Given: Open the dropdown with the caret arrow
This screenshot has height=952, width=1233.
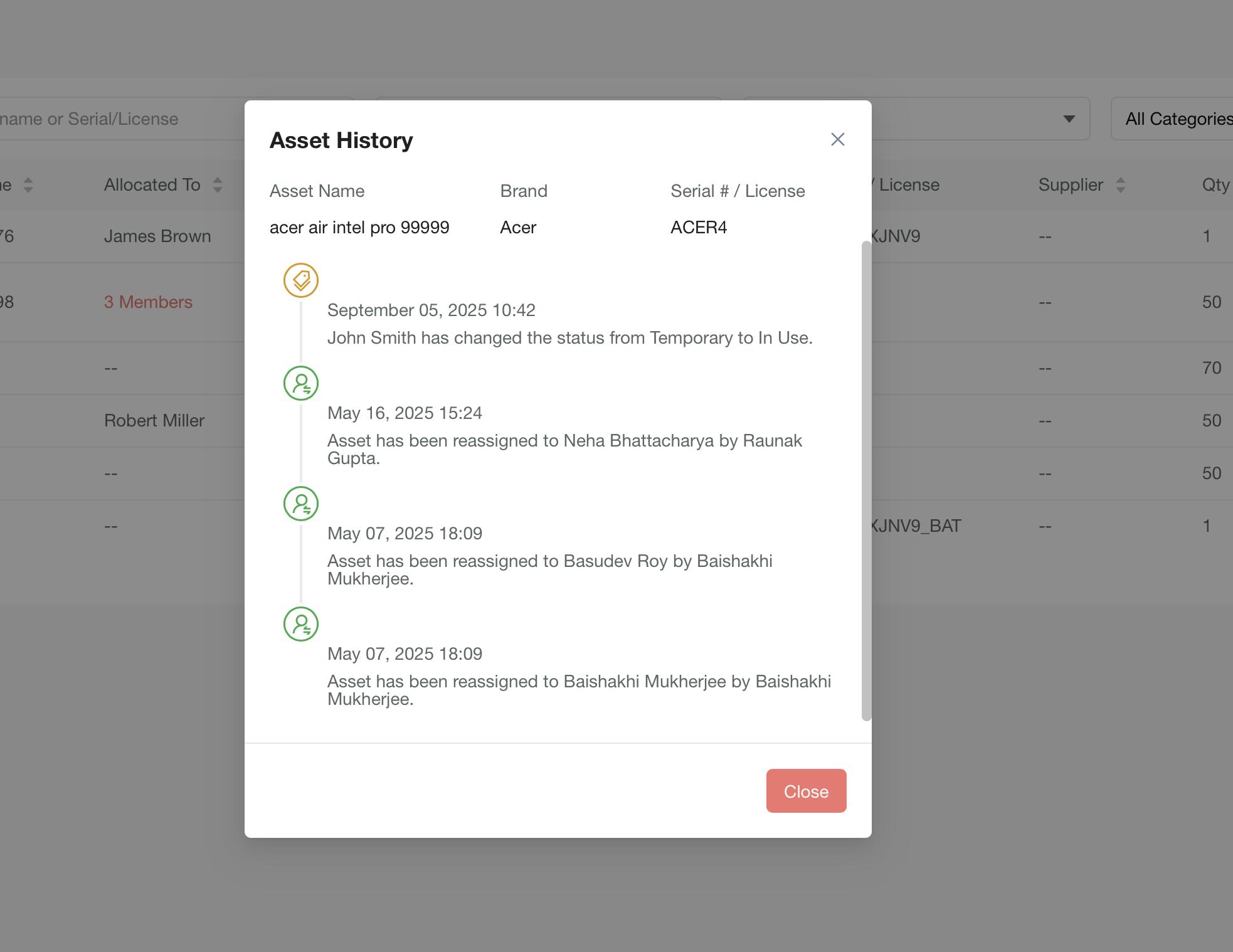Looking at the screenshot, I should coord(1069,119).
